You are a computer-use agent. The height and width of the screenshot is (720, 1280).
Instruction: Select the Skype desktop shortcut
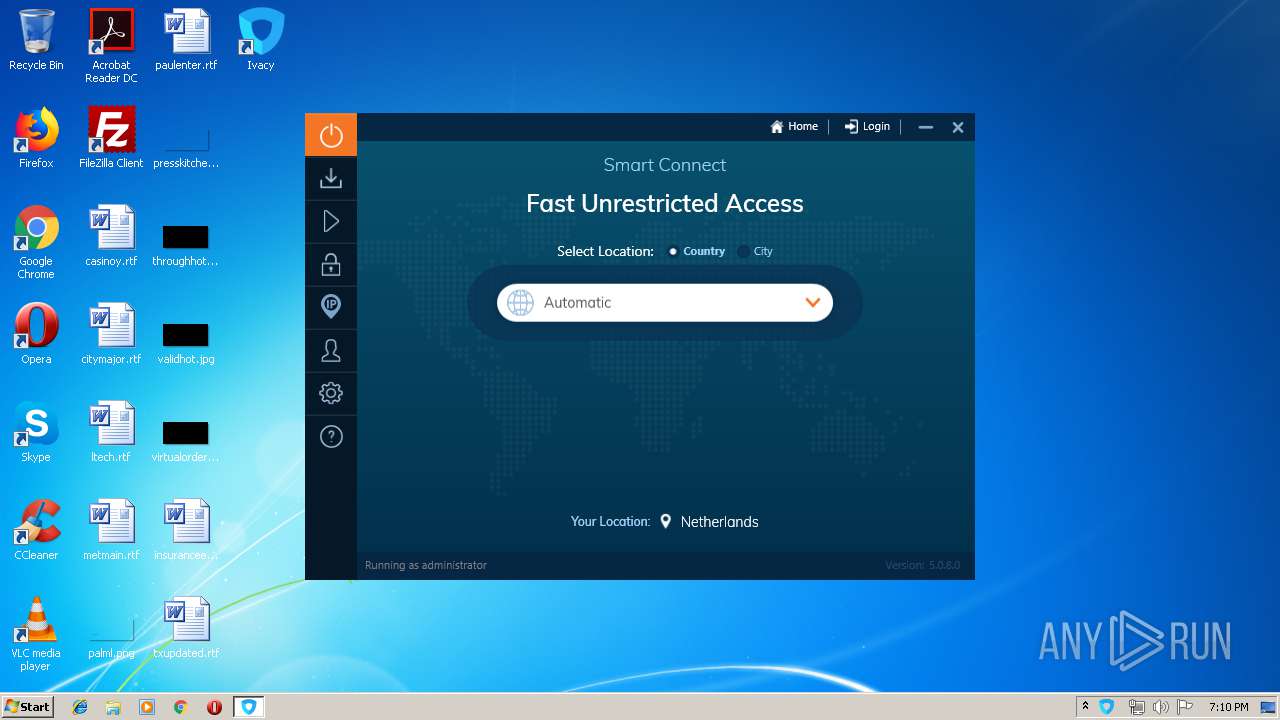click(x=36, y=432)
